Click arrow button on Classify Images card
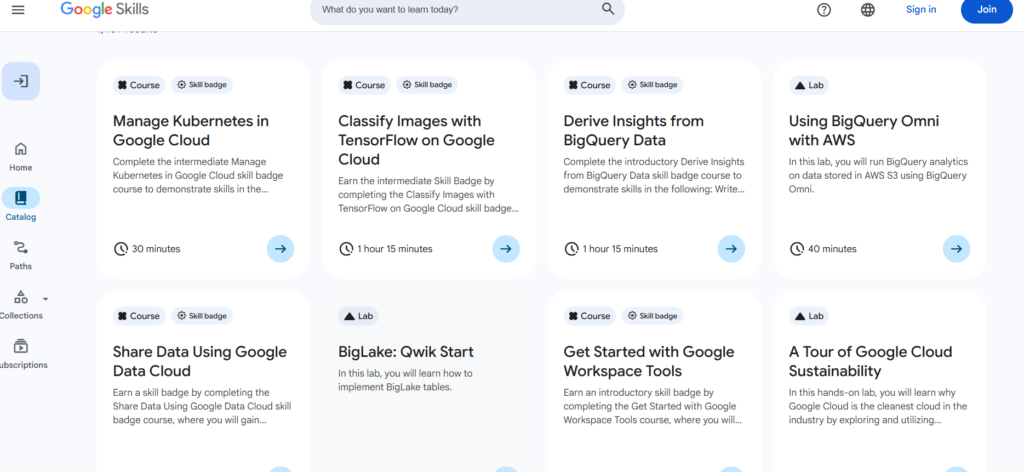This screenshot has height=472, width=1024. [506, 249]
